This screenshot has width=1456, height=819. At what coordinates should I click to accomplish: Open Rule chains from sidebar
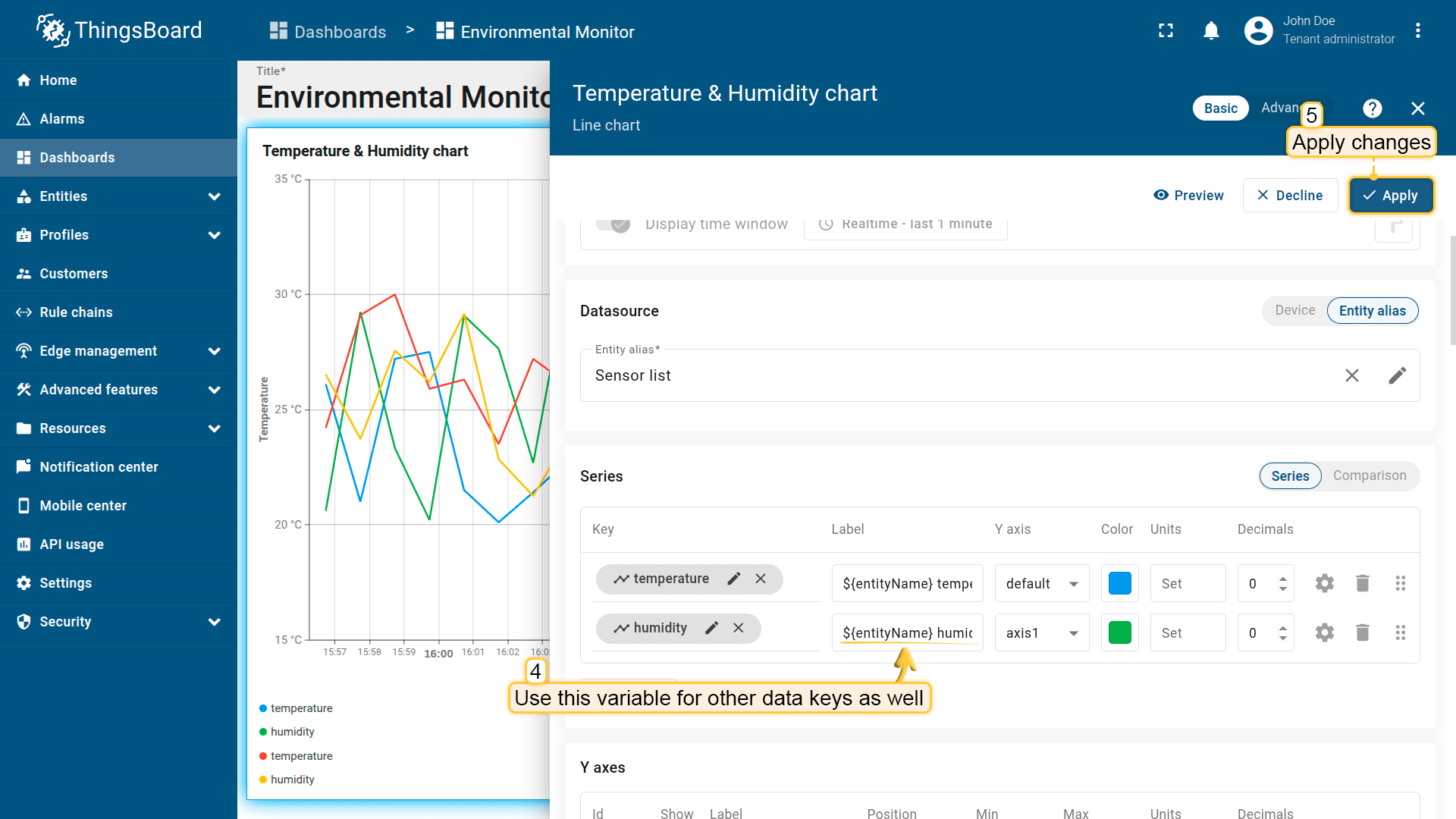tap(76, 312)
